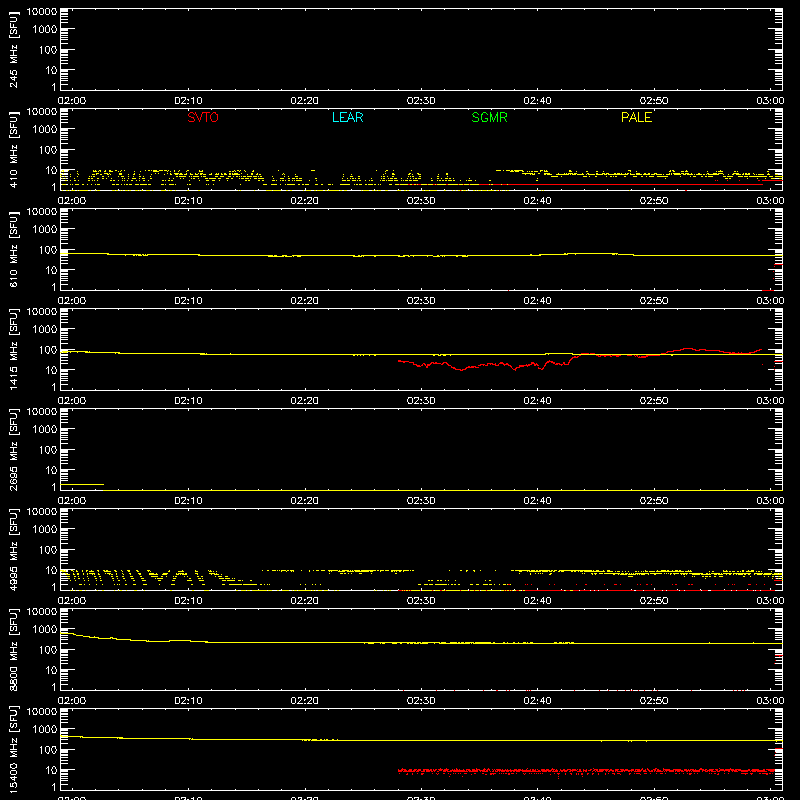Click the 02:50 time label under 1415 MHz panel
Screen dimensions: 800x800
coord(654,401)
